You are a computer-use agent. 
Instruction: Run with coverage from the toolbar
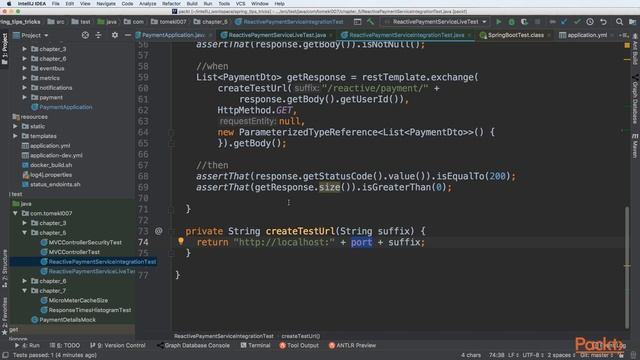524,22
